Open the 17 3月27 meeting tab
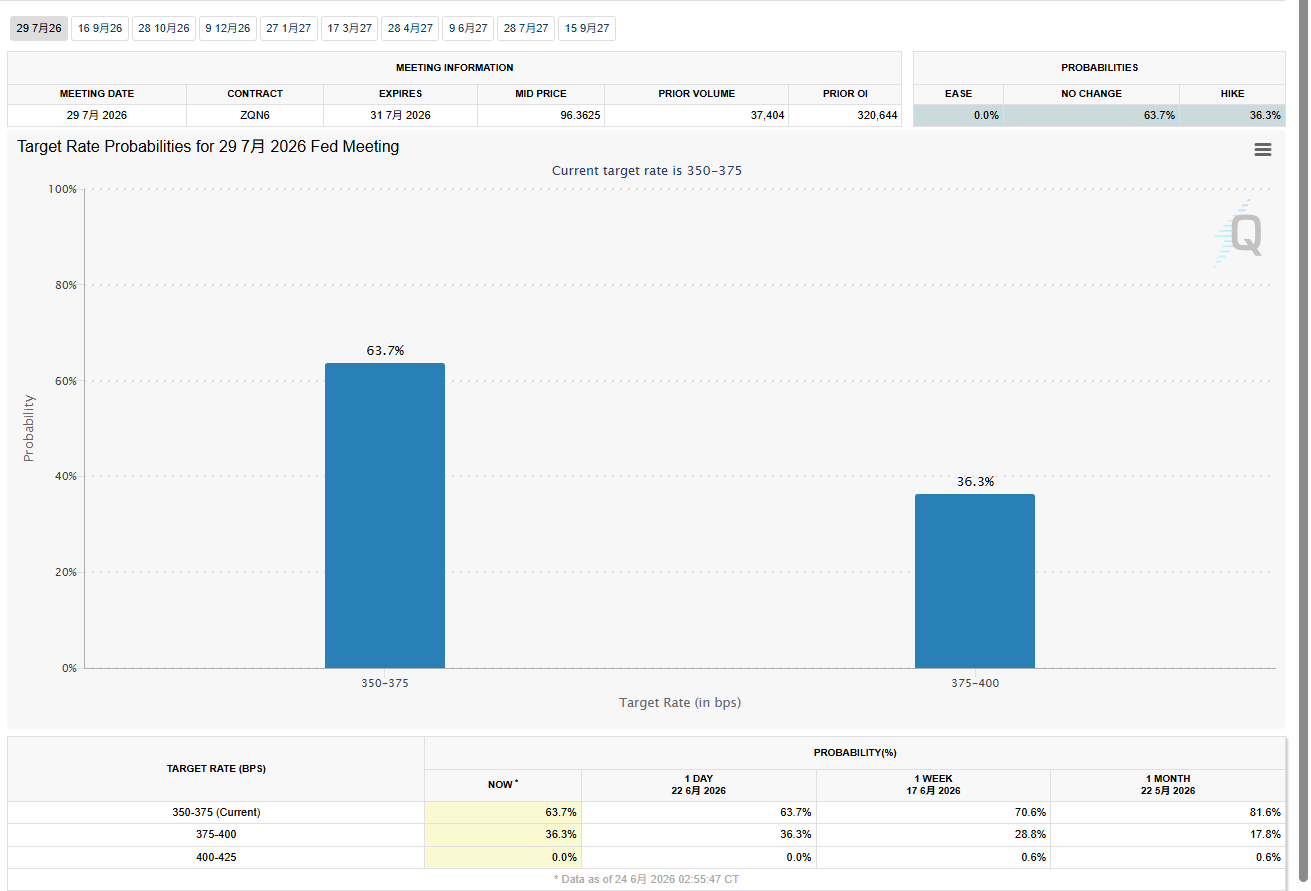This screenshot has height=891, width=1311. [350, 28]
